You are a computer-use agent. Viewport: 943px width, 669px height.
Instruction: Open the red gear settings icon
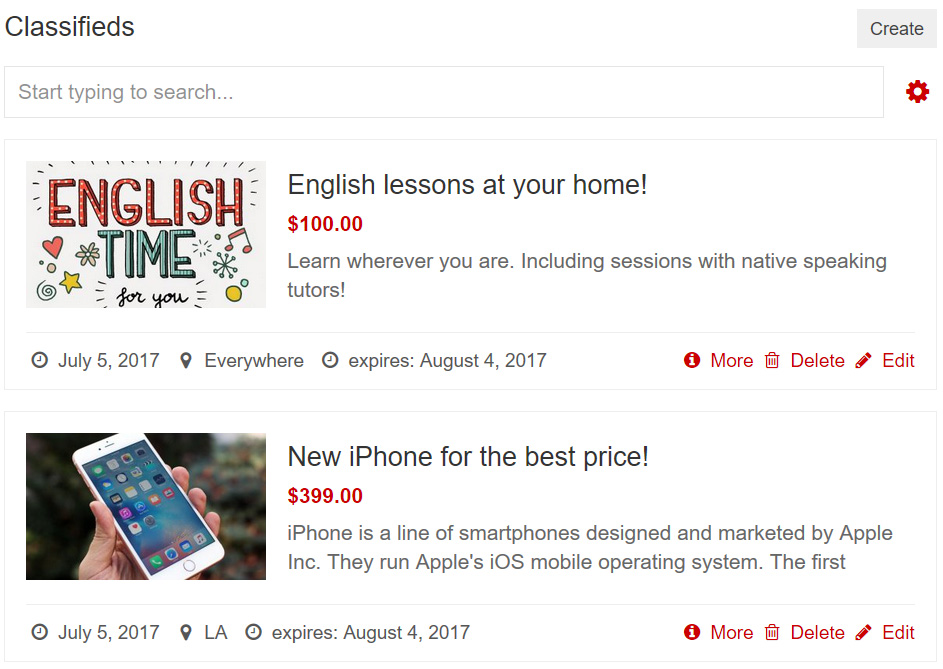(917, 91)
